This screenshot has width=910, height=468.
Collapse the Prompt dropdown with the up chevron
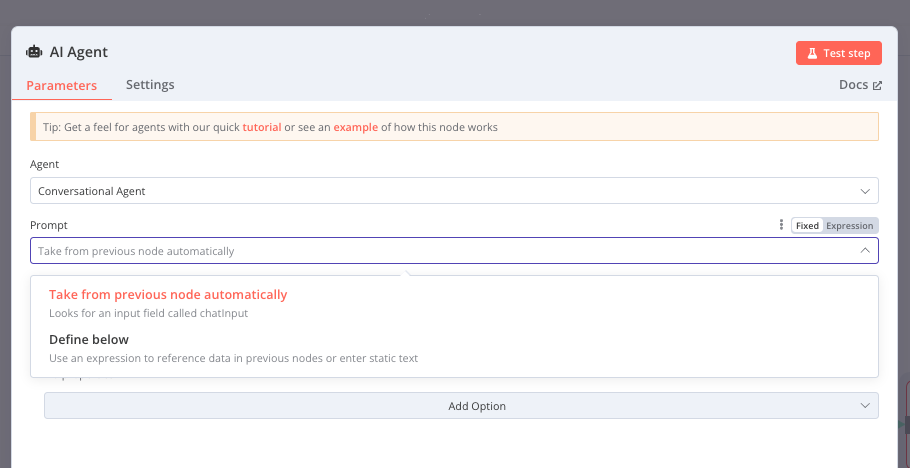tap(865, 250)
